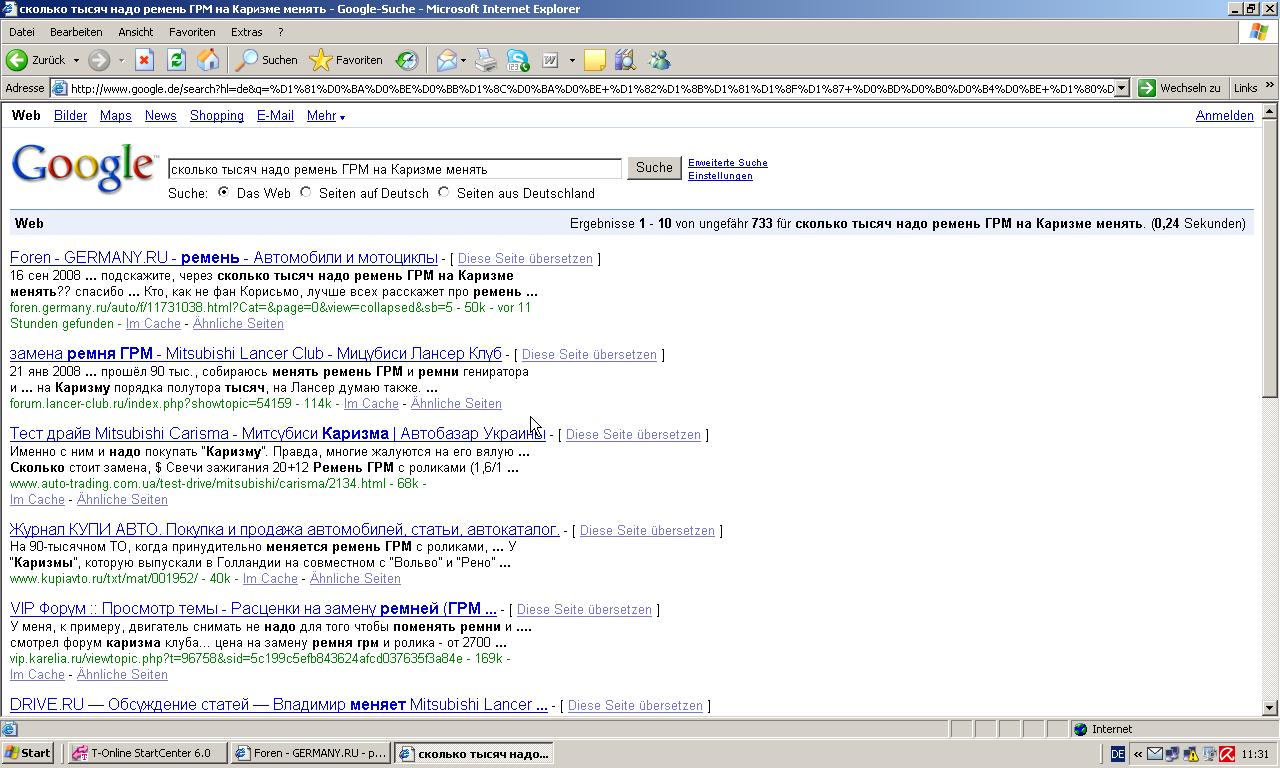Click the DE language indicator
The image size is (1280, 768).
coord(1117,754)
